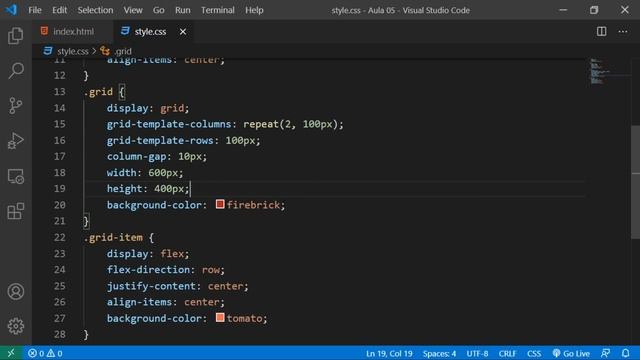Click line number 13 in the gutter
Image resolution: width=640 pixels, height=360 pixels.
coord(60,92)
